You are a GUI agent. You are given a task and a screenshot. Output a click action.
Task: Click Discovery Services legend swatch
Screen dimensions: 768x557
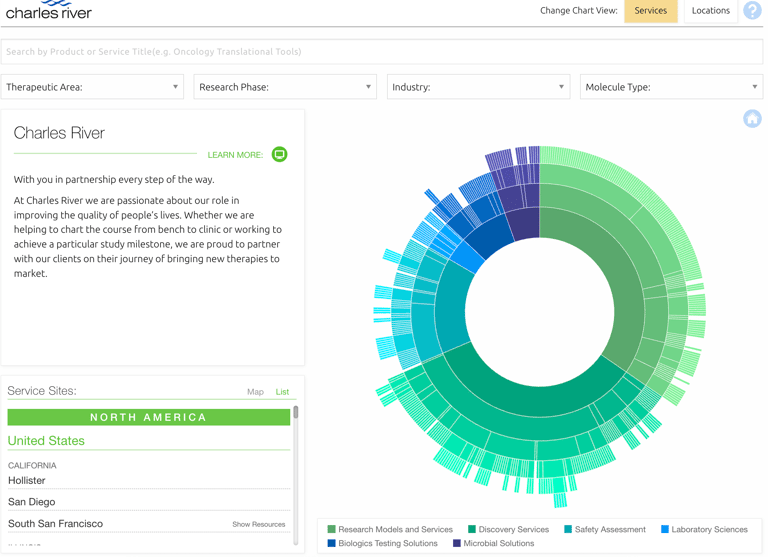472,529
